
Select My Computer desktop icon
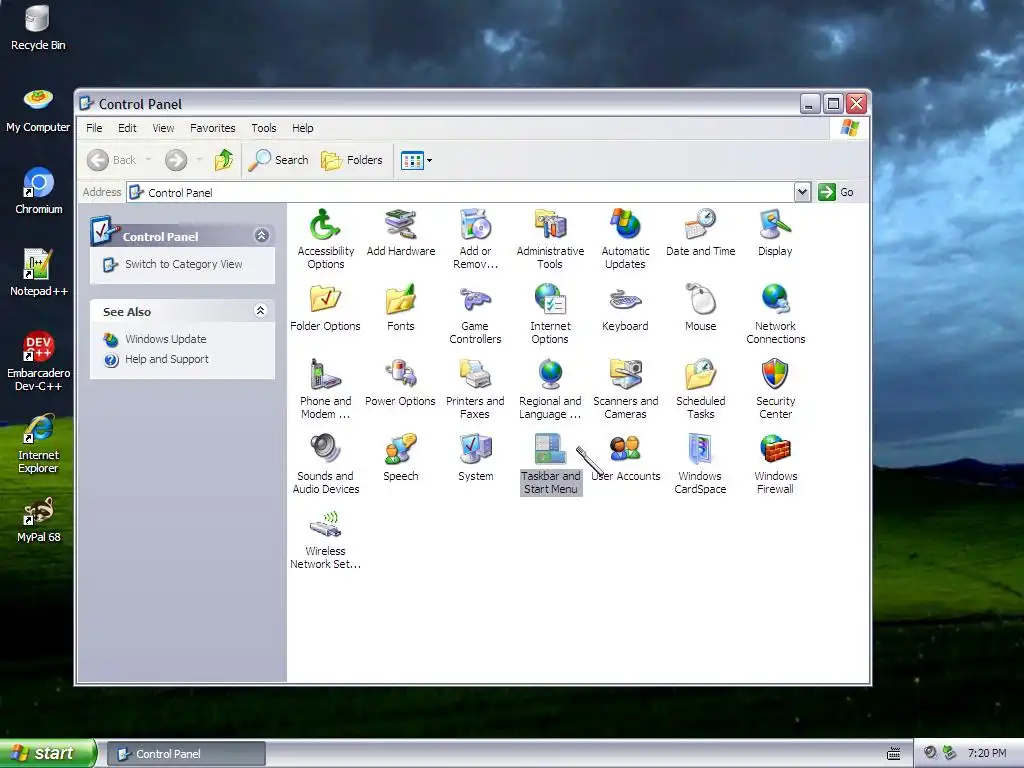(x=38, y=110)
